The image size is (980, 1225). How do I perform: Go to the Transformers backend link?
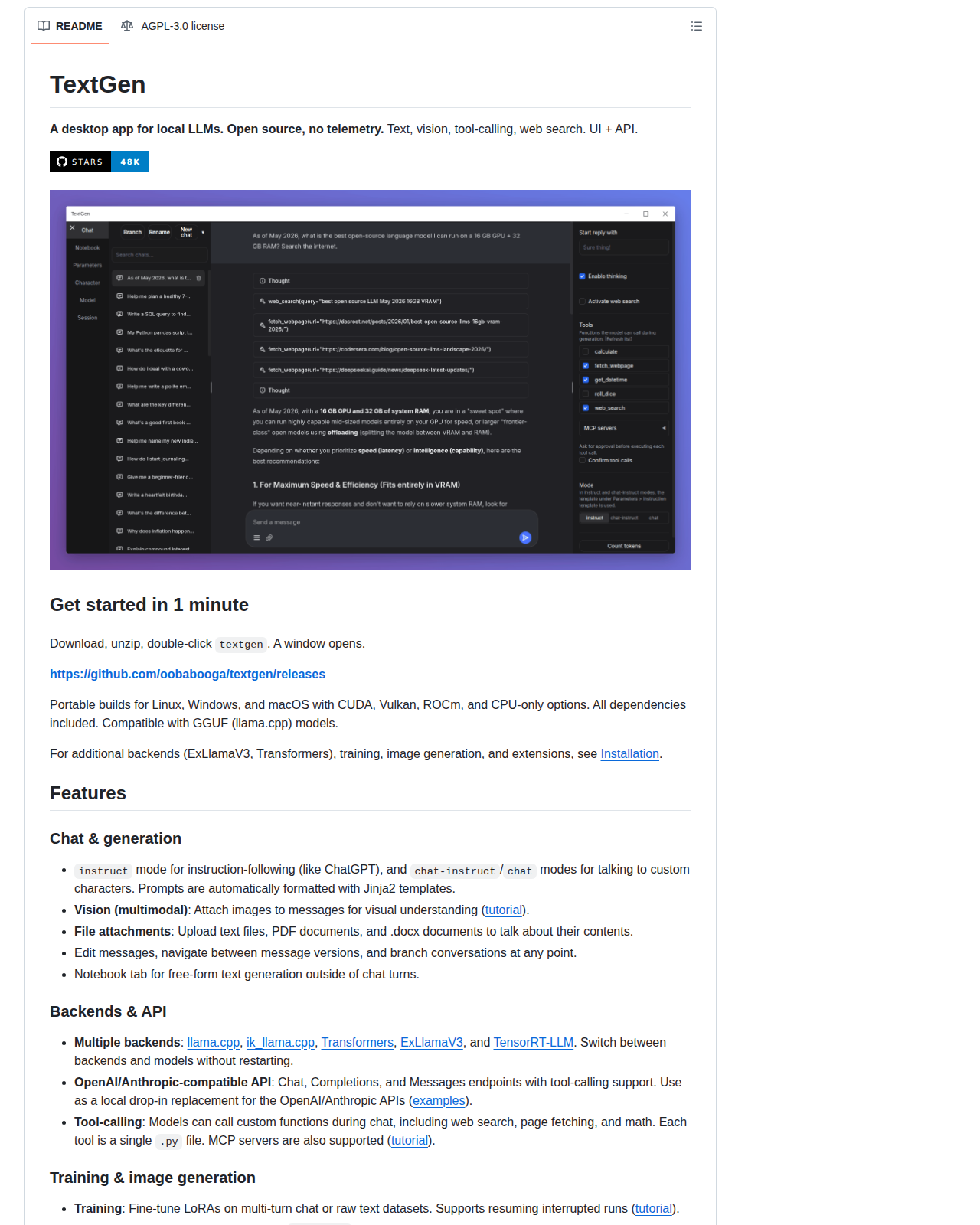tap(358, 1042)
